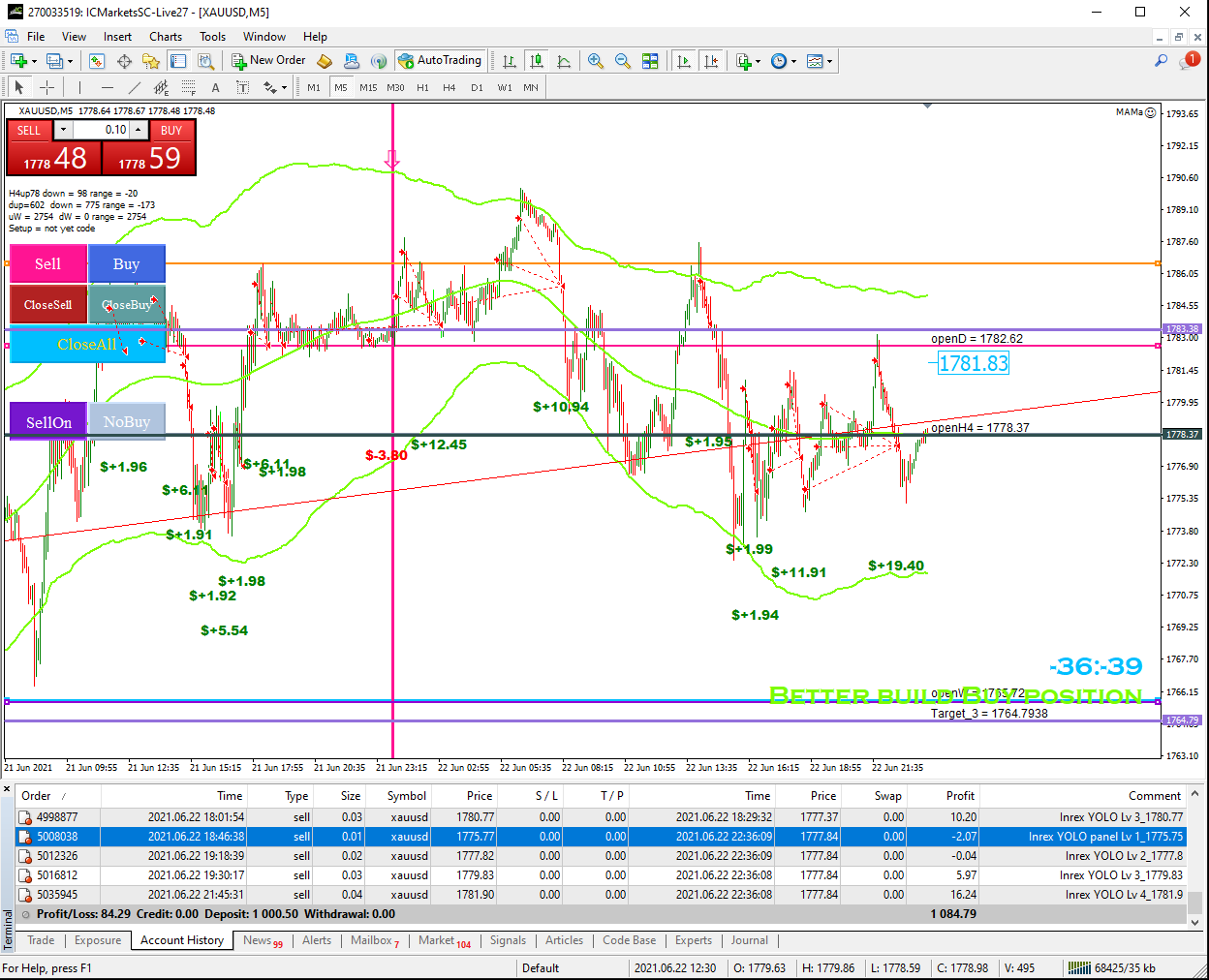Click the purple SellOn button
The height and width of the screenshot is (980, 1209).
point(48,422)
